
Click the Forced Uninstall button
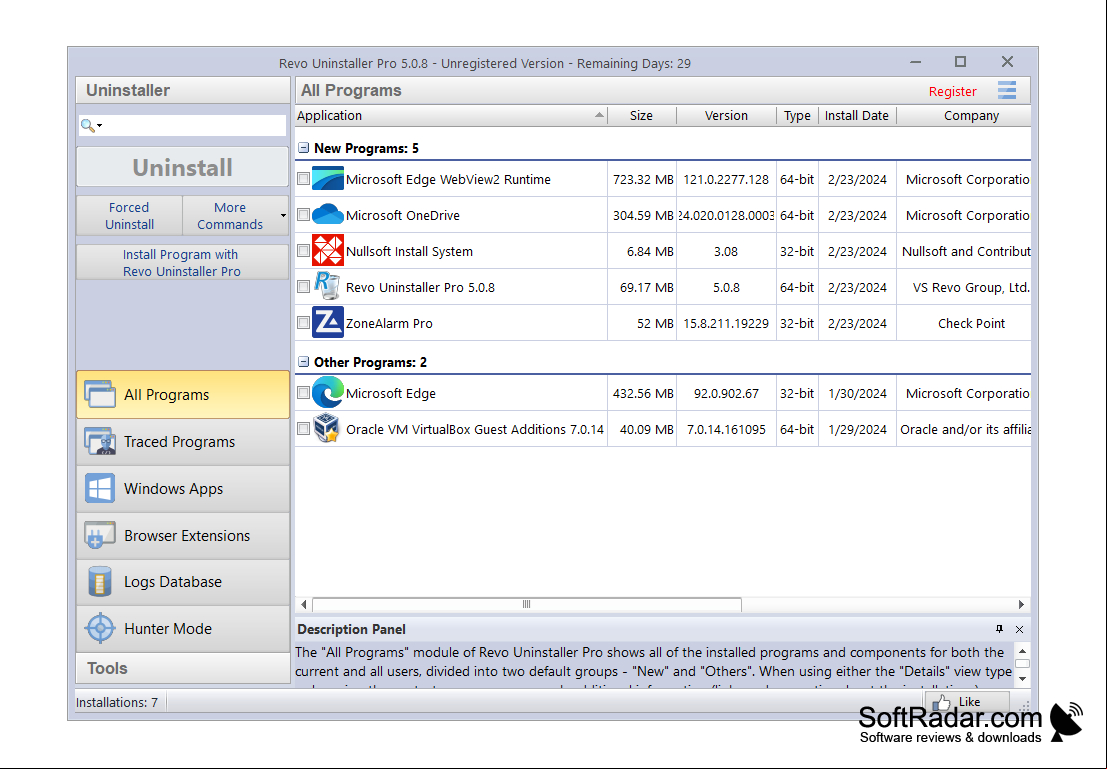coord(129,215)
